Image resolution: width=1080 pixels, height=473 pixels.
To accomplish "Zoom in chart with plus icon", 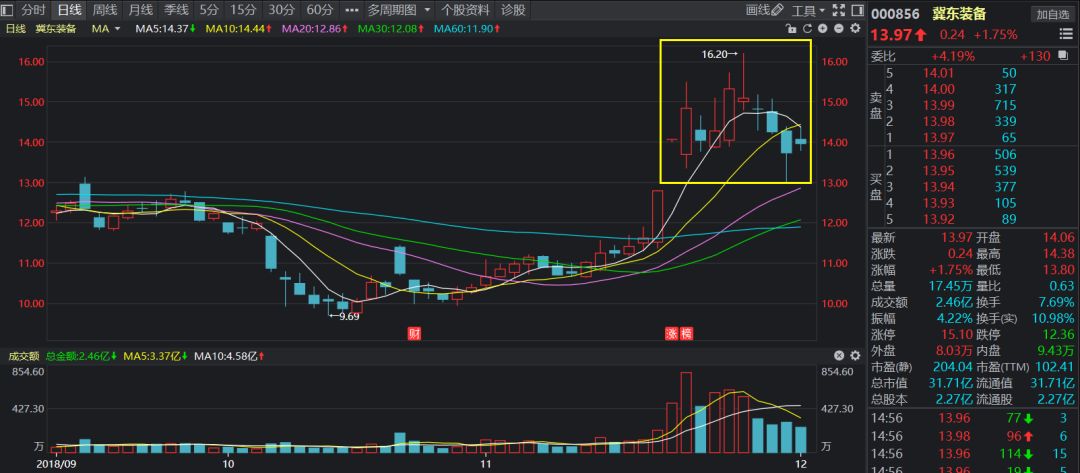I will (x=823, y=28).
